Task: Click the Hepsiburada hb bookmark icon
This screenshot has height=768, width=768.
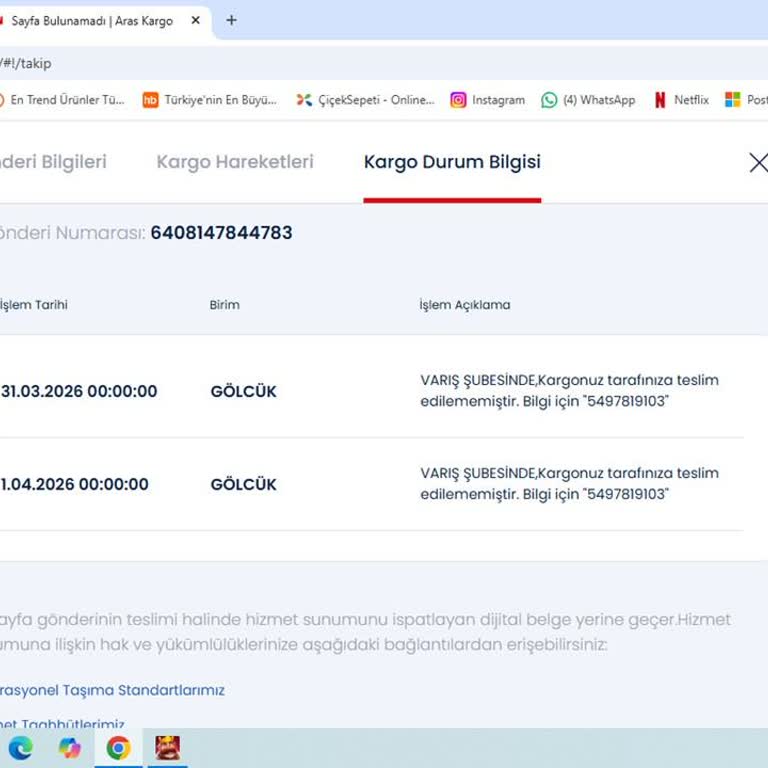Action: point(150,100)
